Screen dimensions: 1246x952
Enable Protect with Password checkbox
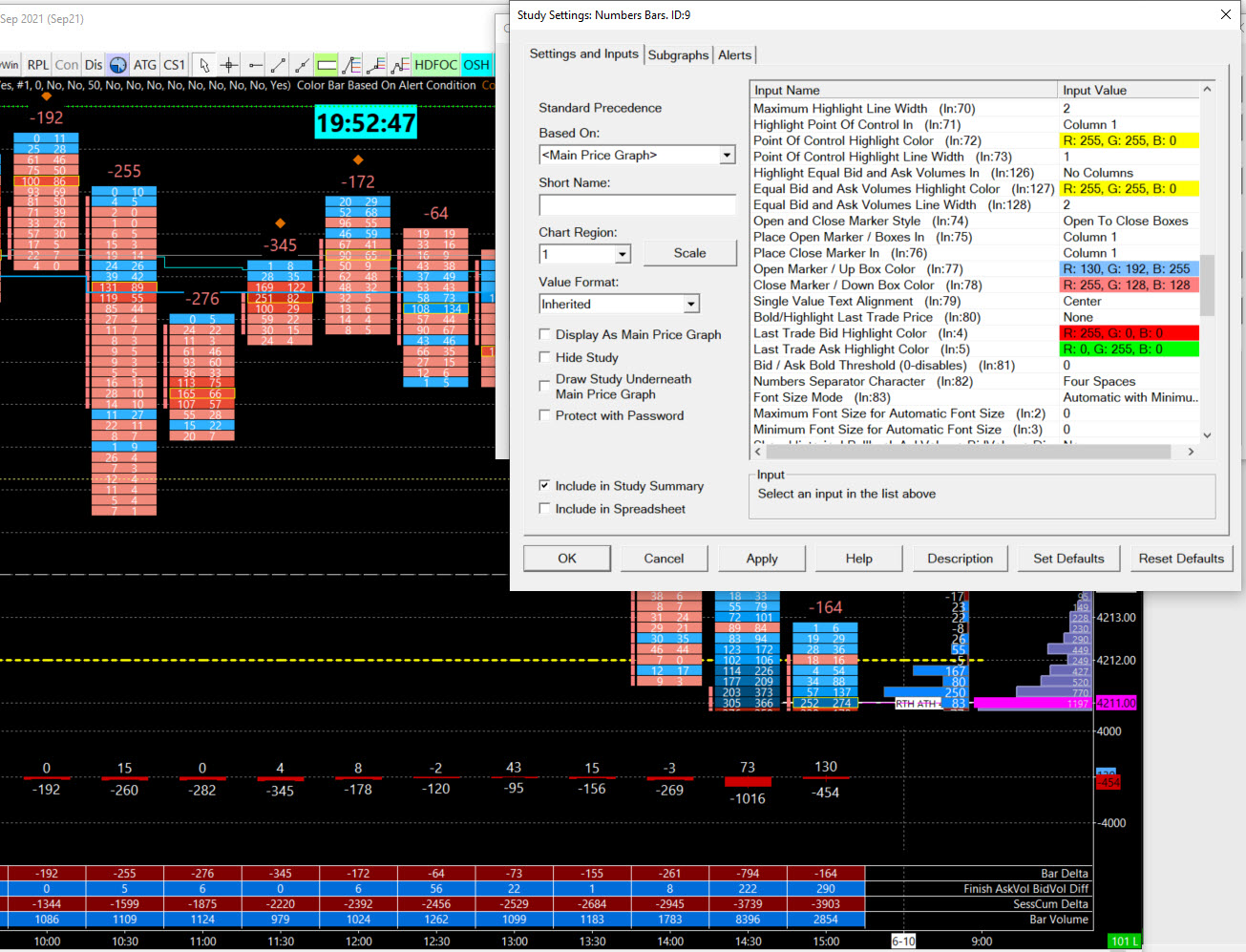coord(545,415)
